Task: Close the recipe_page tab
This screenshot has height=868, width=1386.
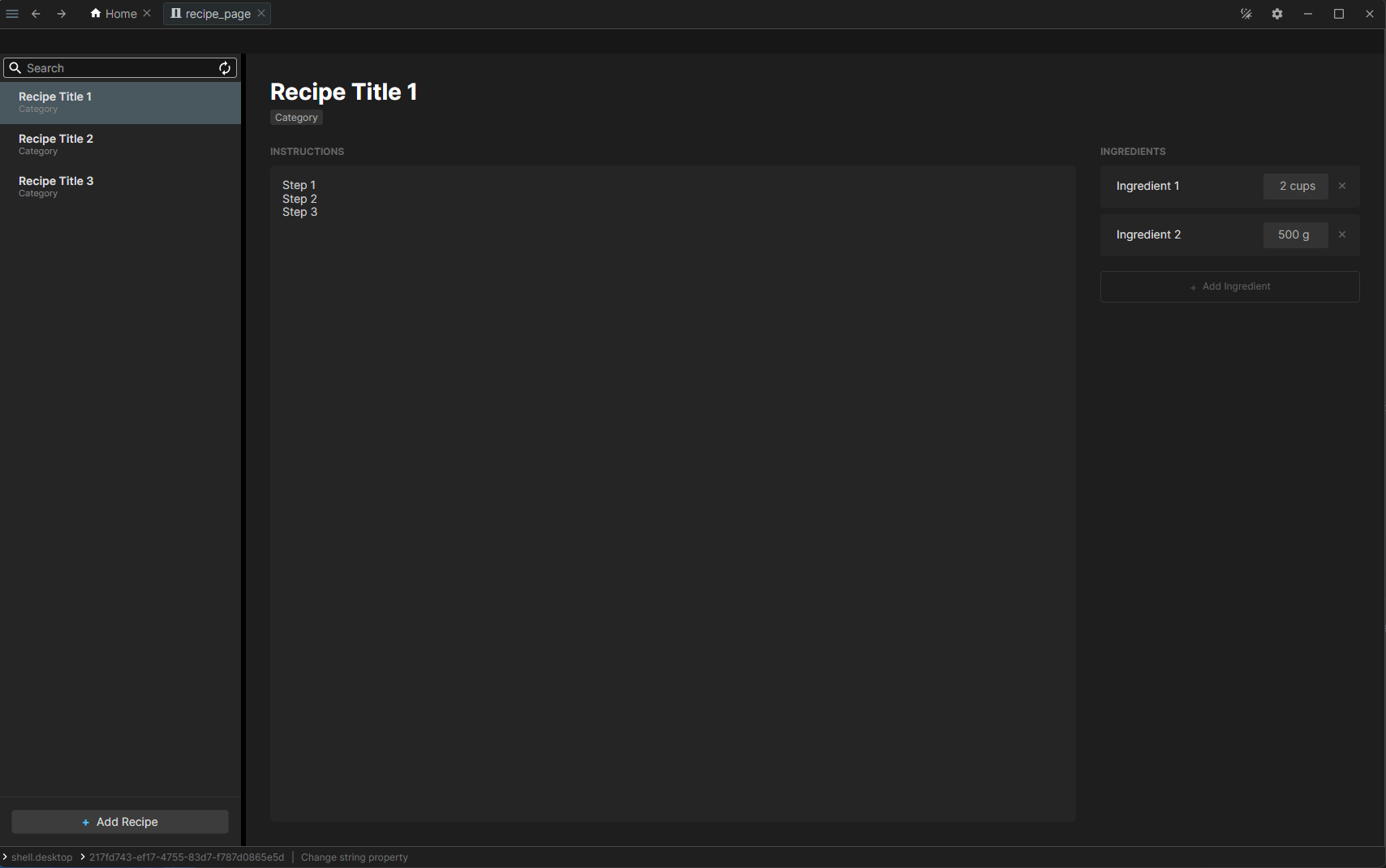Action: pos(261,13)
